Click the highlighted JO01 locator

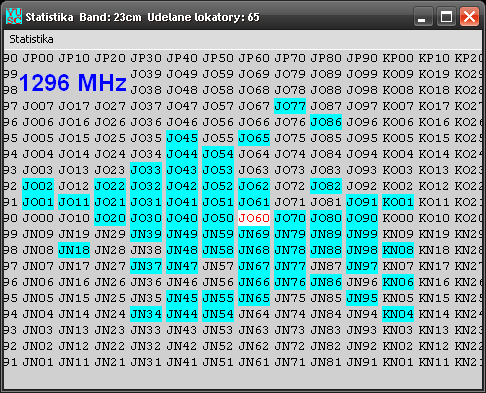tap(38, 202)
